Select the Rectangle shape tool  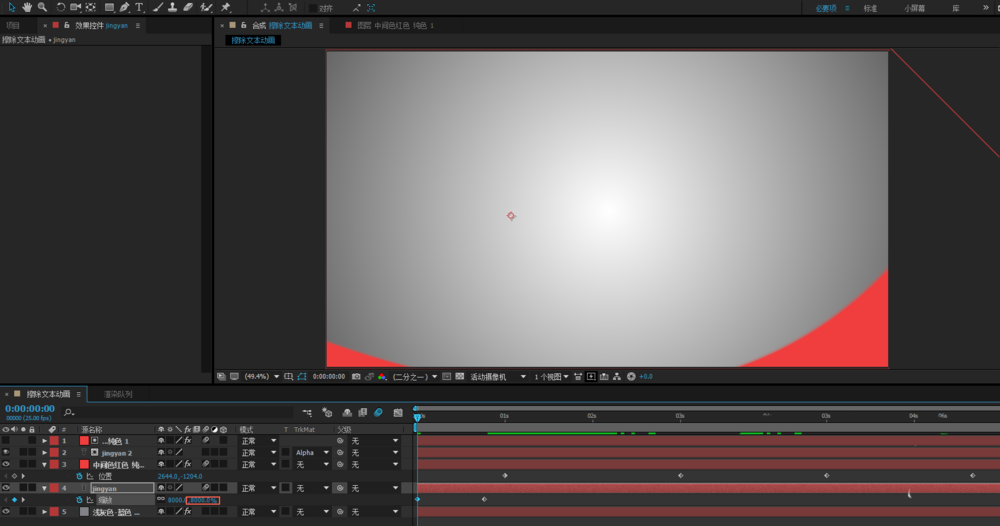109,8
